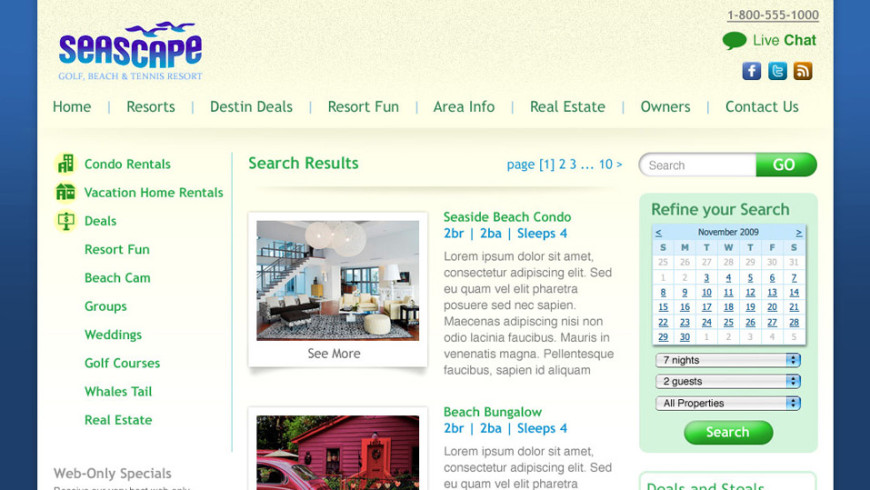This screenshot has width=870, height=490.
Task: Open the Contact Us menu item
Action: click(762, 107)
